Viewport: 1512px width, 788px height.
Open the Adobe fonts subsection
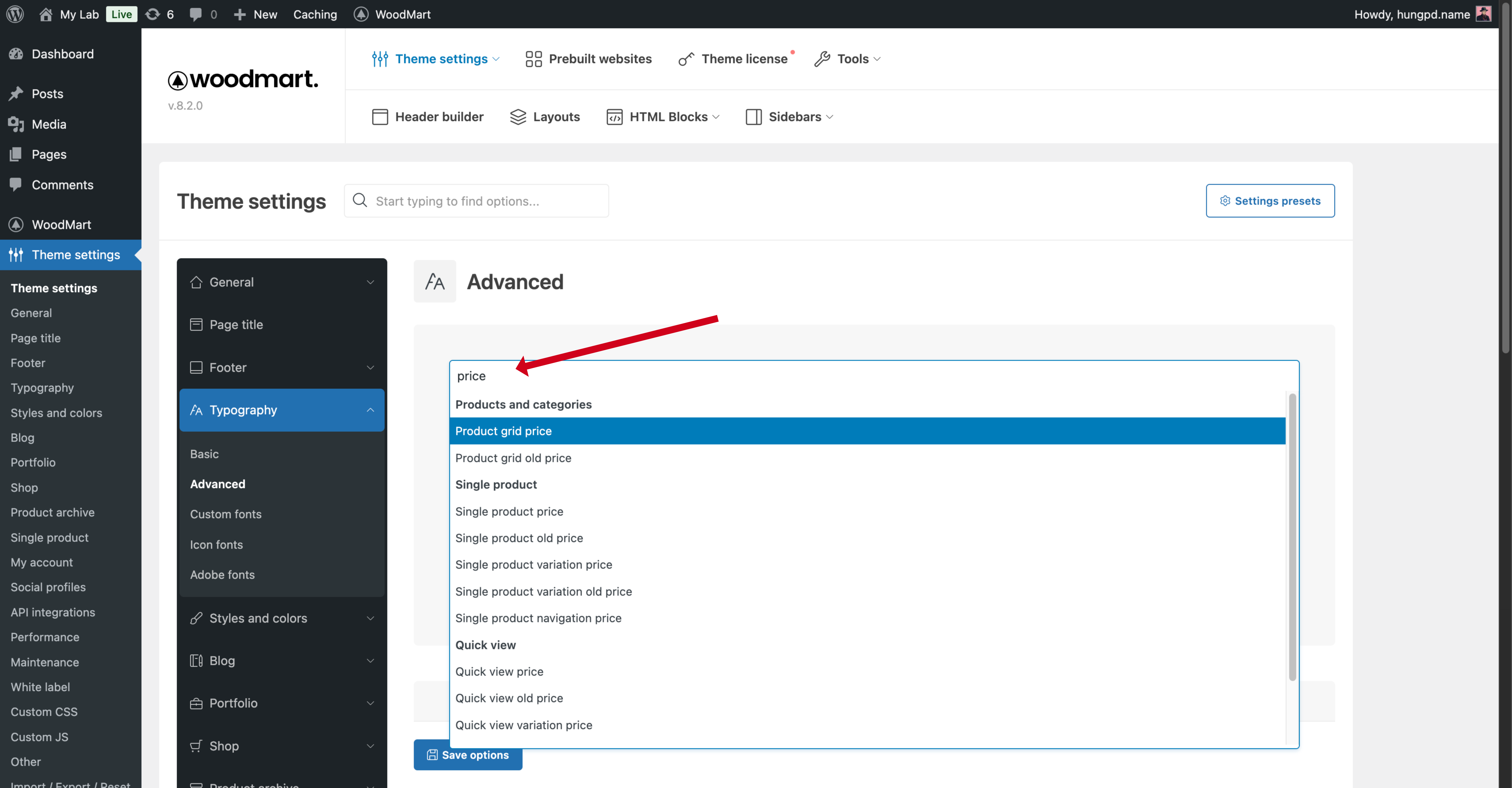pyautogui.click(x=222, y=575)
